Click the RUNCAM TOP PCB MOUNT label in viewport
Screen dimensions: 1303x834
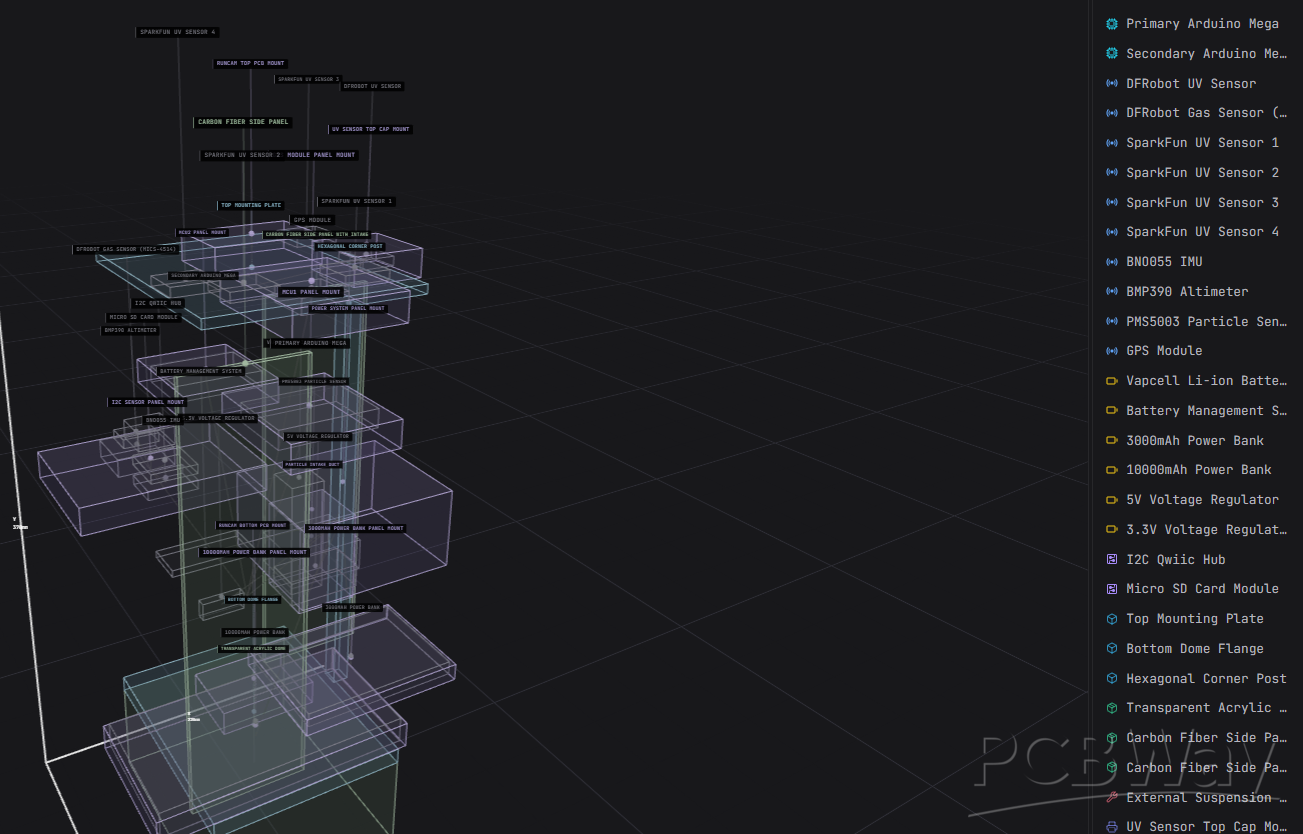click(x=250, y=63)
